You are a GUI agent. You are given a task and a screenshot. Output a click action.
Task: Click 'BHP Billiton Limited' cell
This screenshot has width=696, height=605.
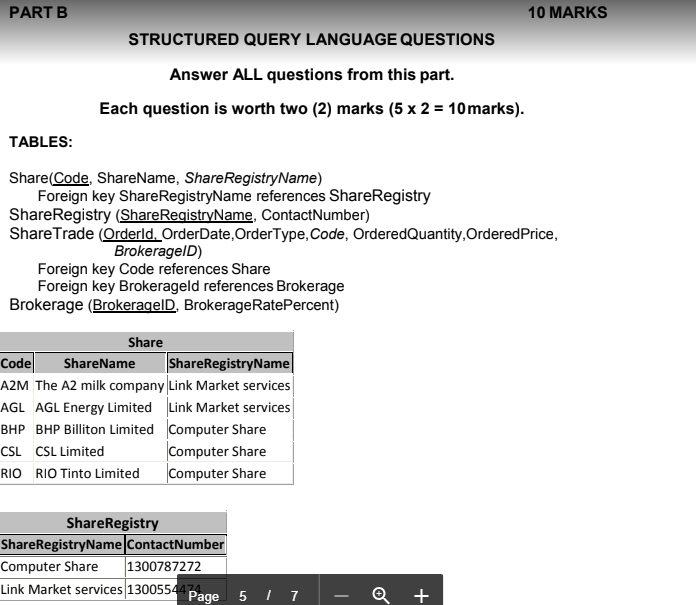(x=95, y=430)
